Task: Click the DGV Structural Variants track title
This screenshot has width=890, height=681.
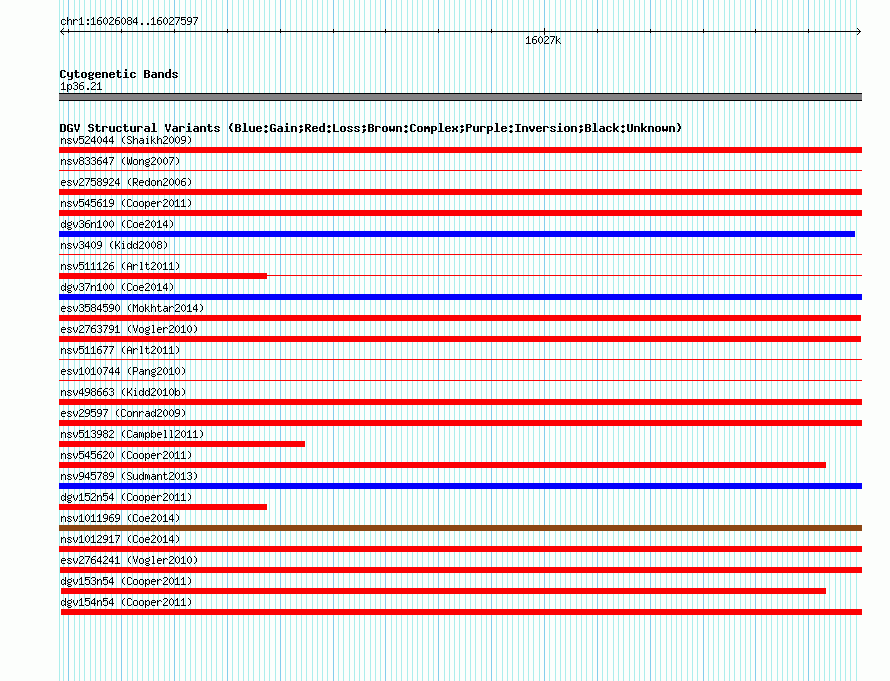Action: coord(371,128)
